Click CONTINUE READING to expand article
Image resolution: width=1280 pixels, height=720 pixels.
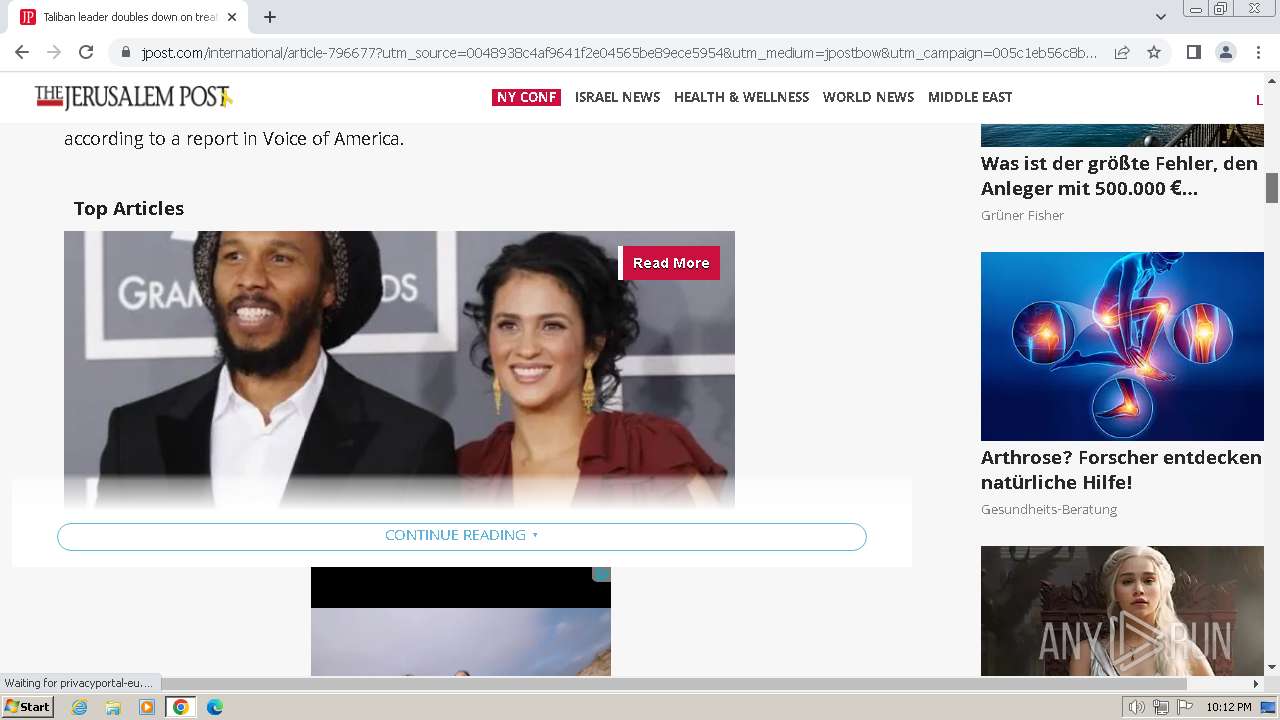(462, 536)
